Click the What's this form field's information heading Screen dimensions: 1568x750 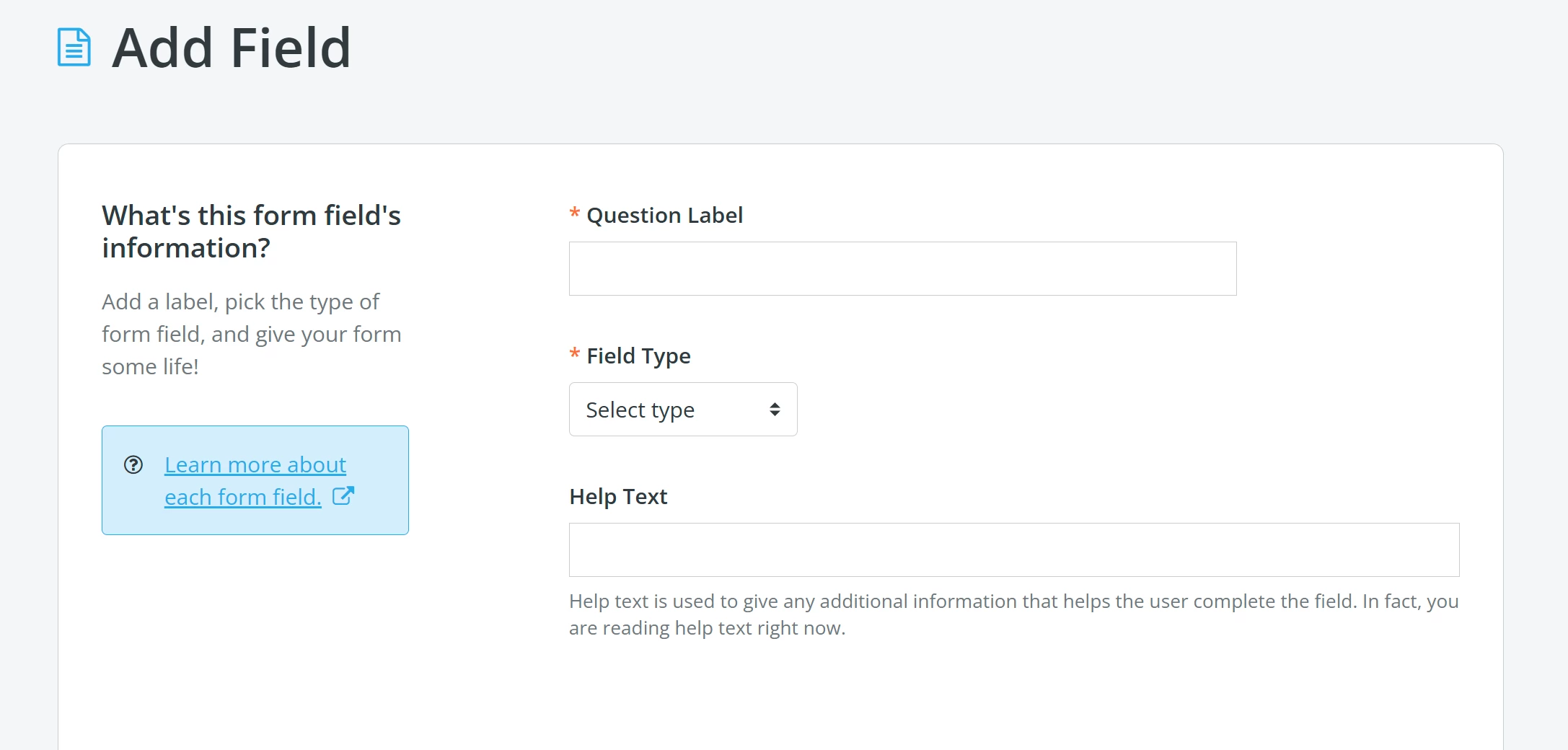(x=252, y=231)
